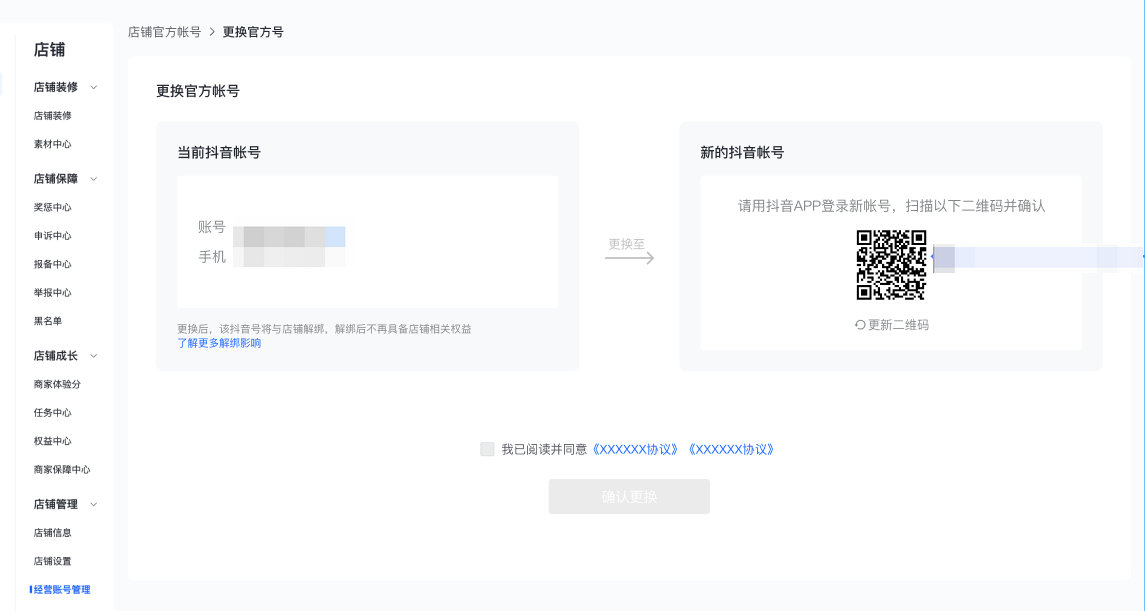Collapse the 店铺成长 section chevron

point(94,355)
